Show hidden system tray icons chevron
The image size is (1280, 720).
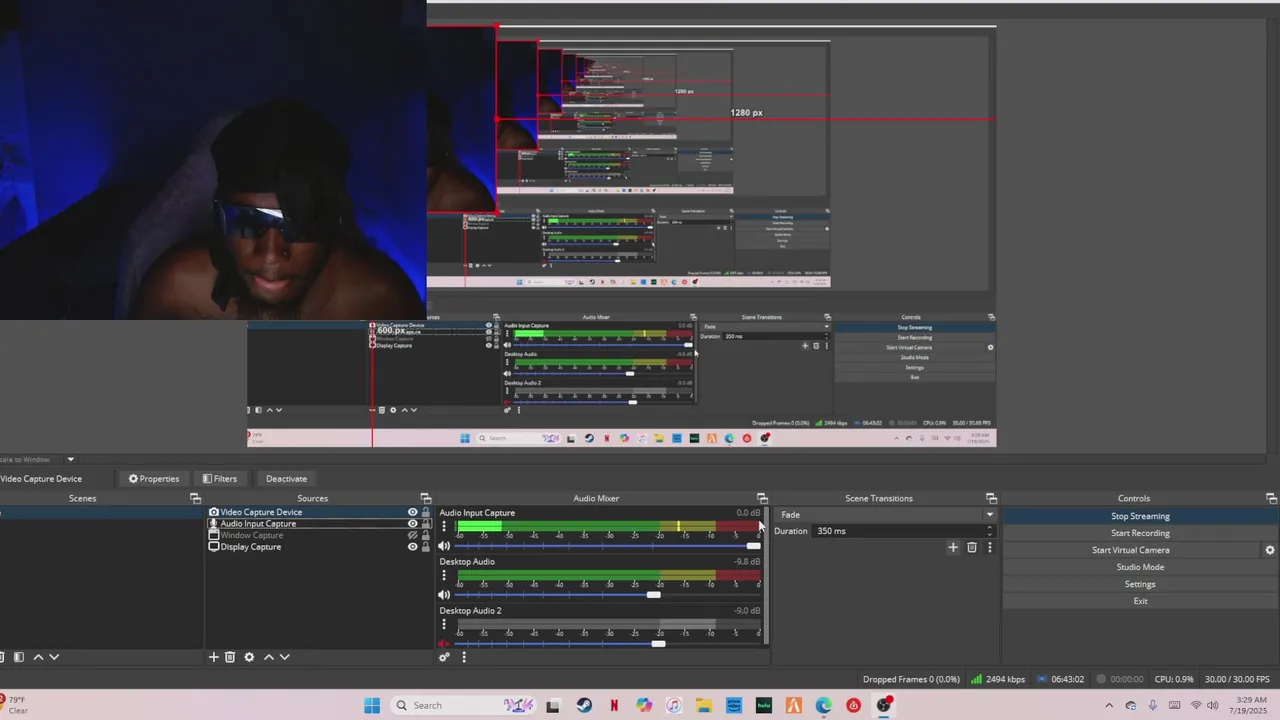1110,705
